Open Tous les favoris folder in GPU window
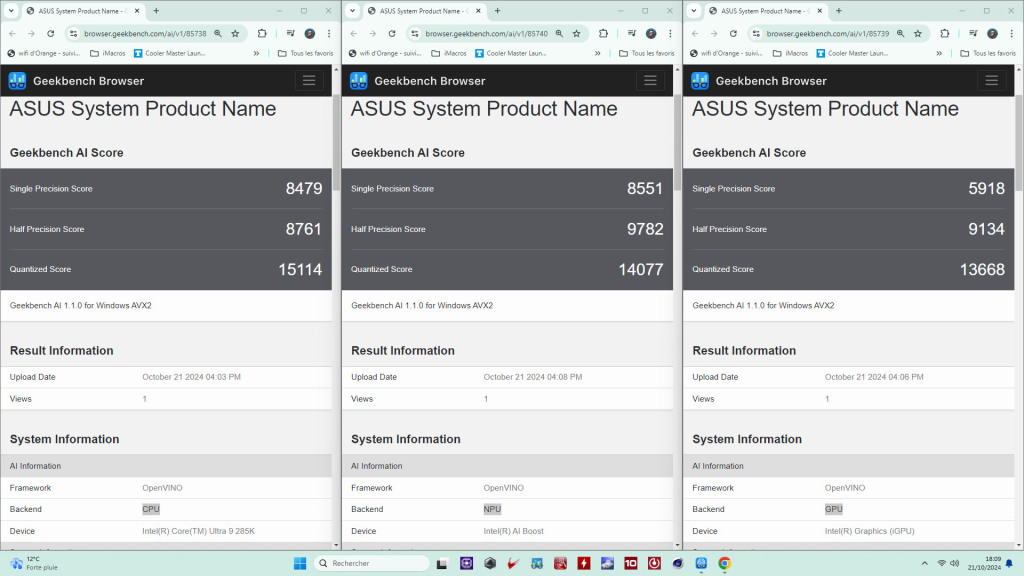This screenshot has width=1024, height=576. click(x=987, y=54)
